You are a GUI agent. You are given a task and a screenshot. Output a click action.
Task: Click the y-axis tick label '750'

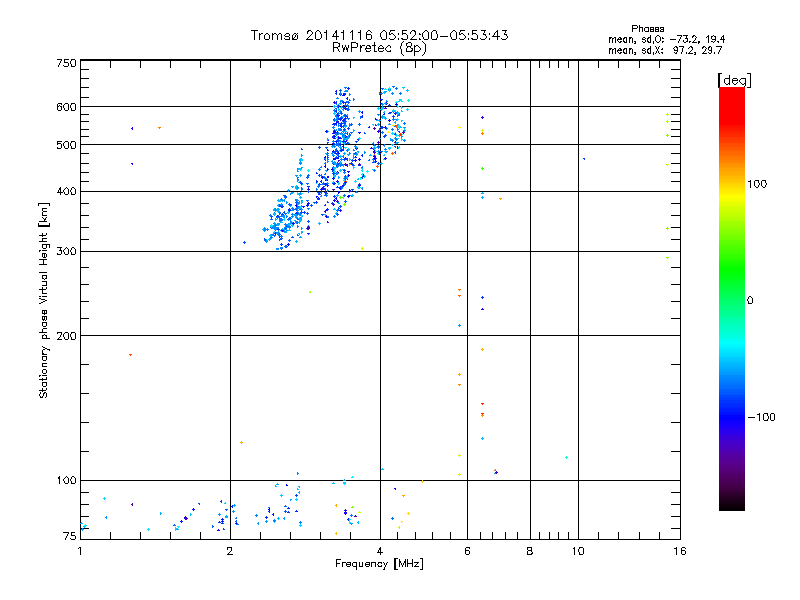coord(66,63)
